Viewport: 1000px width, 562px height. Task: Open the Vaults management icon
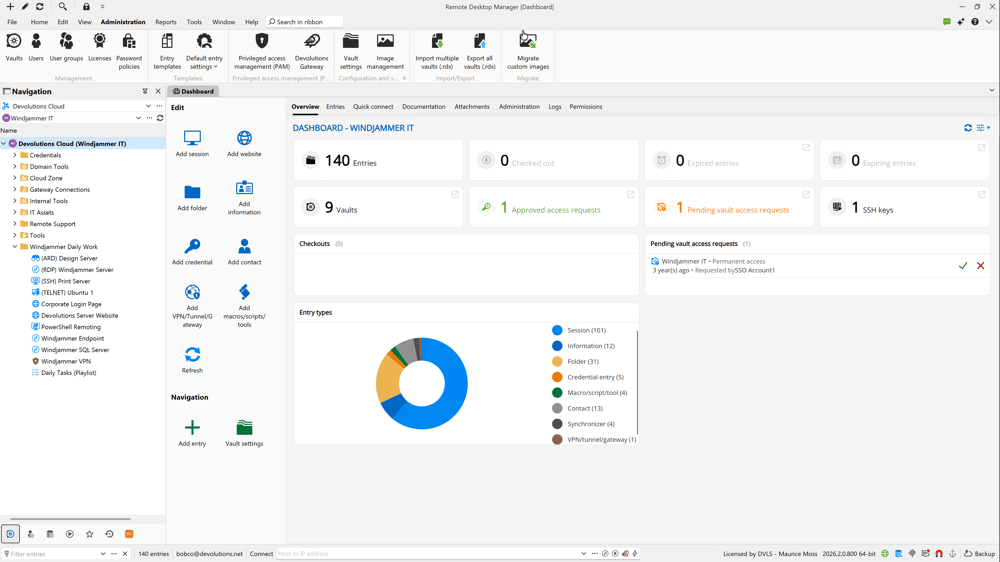click(13, 48)
